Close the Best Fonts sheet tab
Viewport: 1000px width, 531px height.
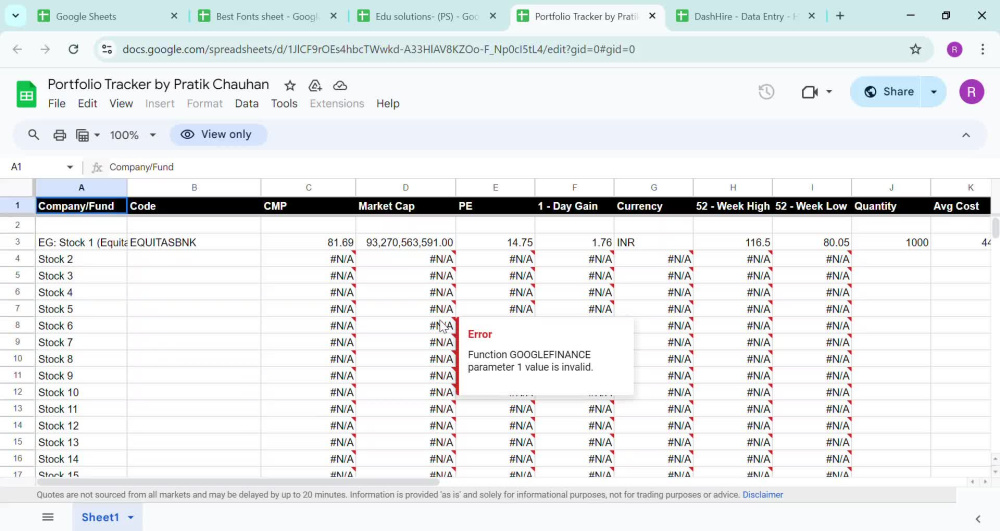coord(333,16)
